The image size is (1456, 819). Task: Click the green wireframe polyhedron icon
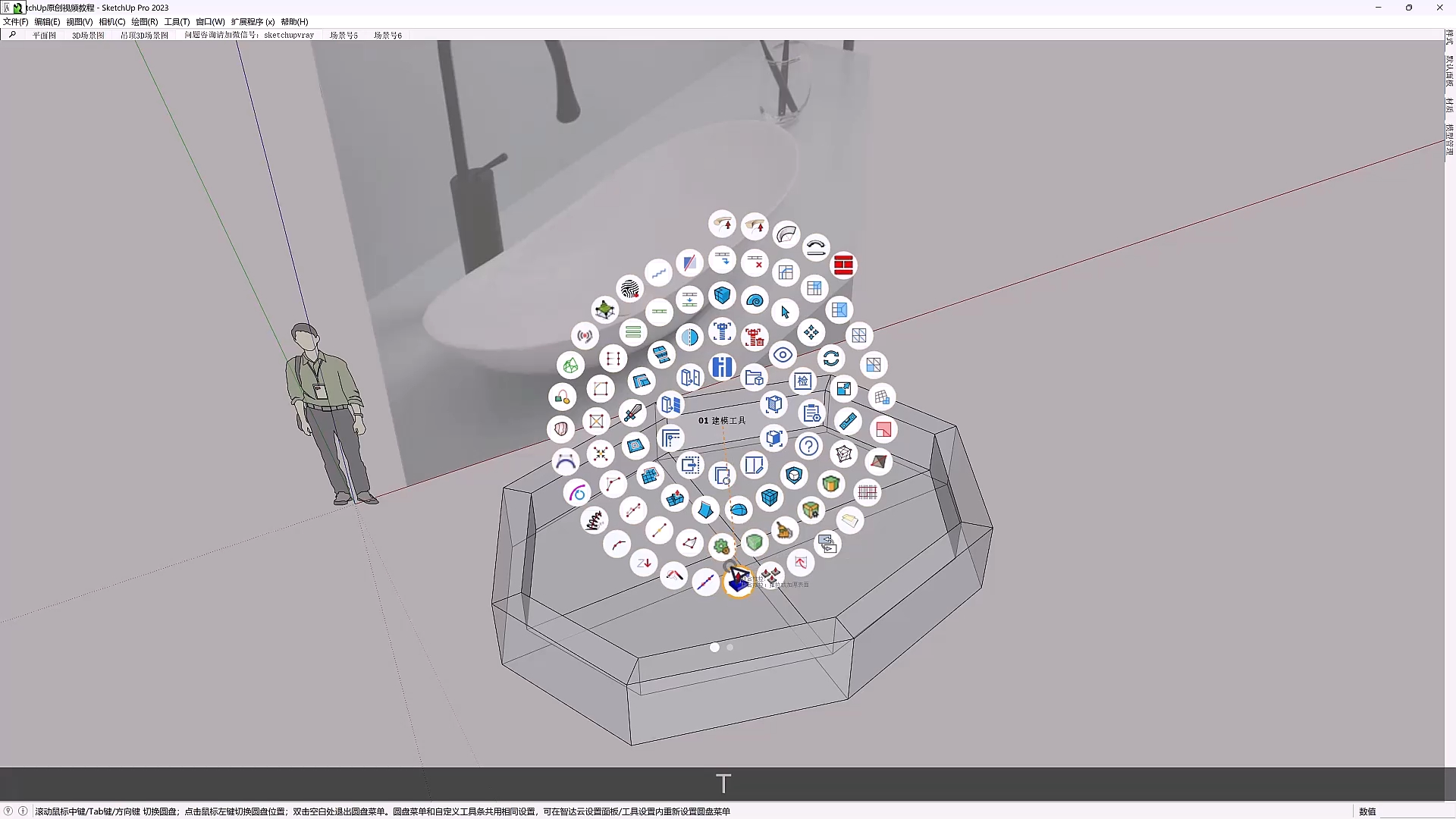[x=570, y=366]
